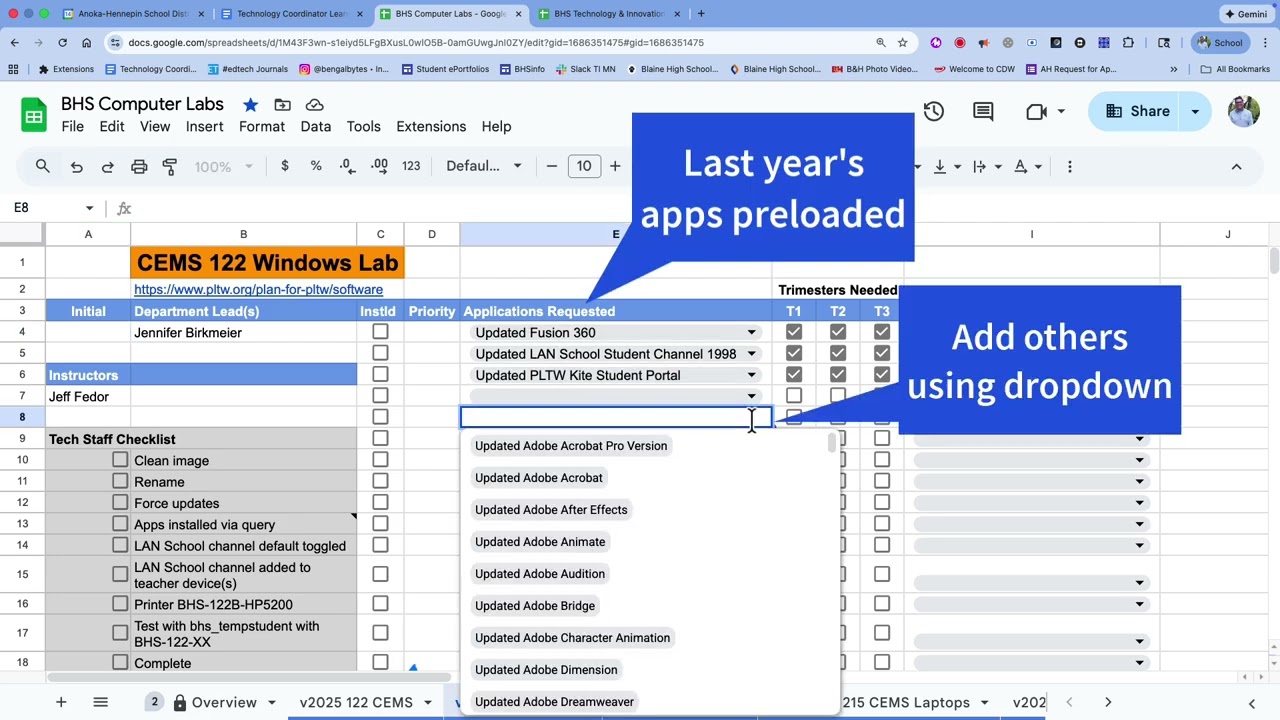The image size is (1280, 720).
Task: Click the Google Sheets home logo
Action: click(34, 115)
